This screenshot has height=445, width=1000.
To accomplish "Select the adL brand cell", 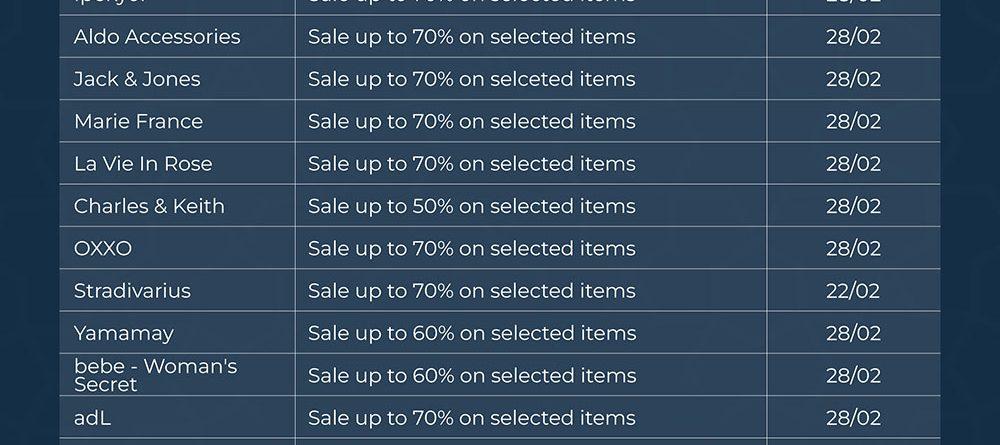I will (x=92, y=418).
